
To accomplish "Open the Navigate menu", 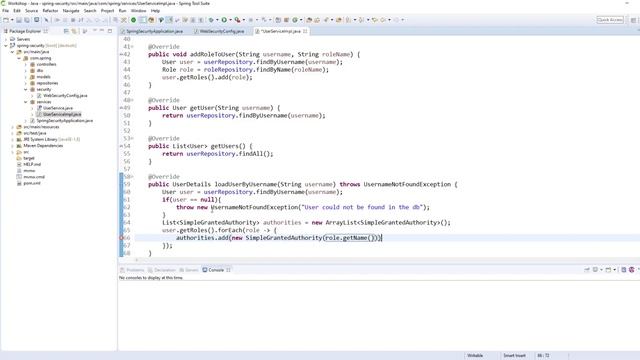I will (71, 11).
